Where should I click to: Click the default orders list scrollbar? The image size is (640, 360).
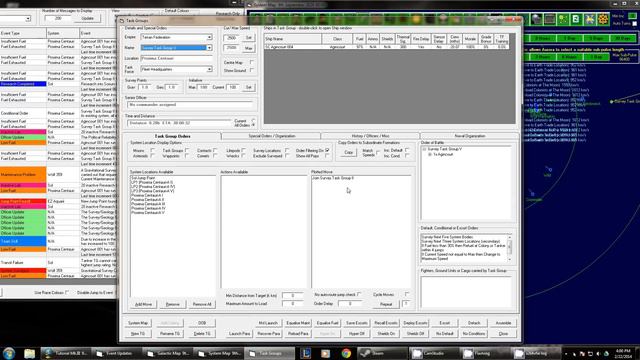click(x=509, y=248)
